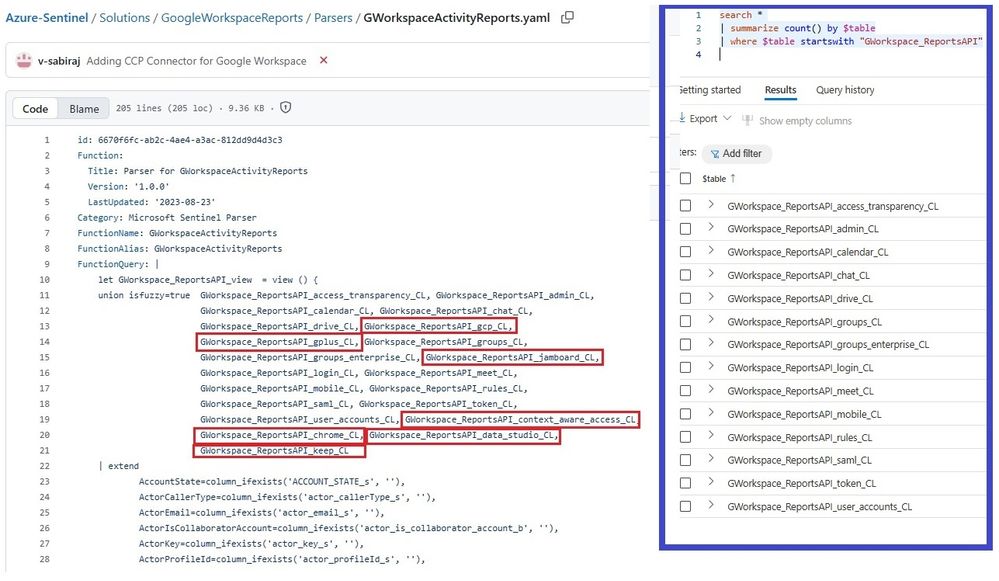999x581 pixels.
Task: Open the Export dropdown arrow
Action: pos(727,118)
